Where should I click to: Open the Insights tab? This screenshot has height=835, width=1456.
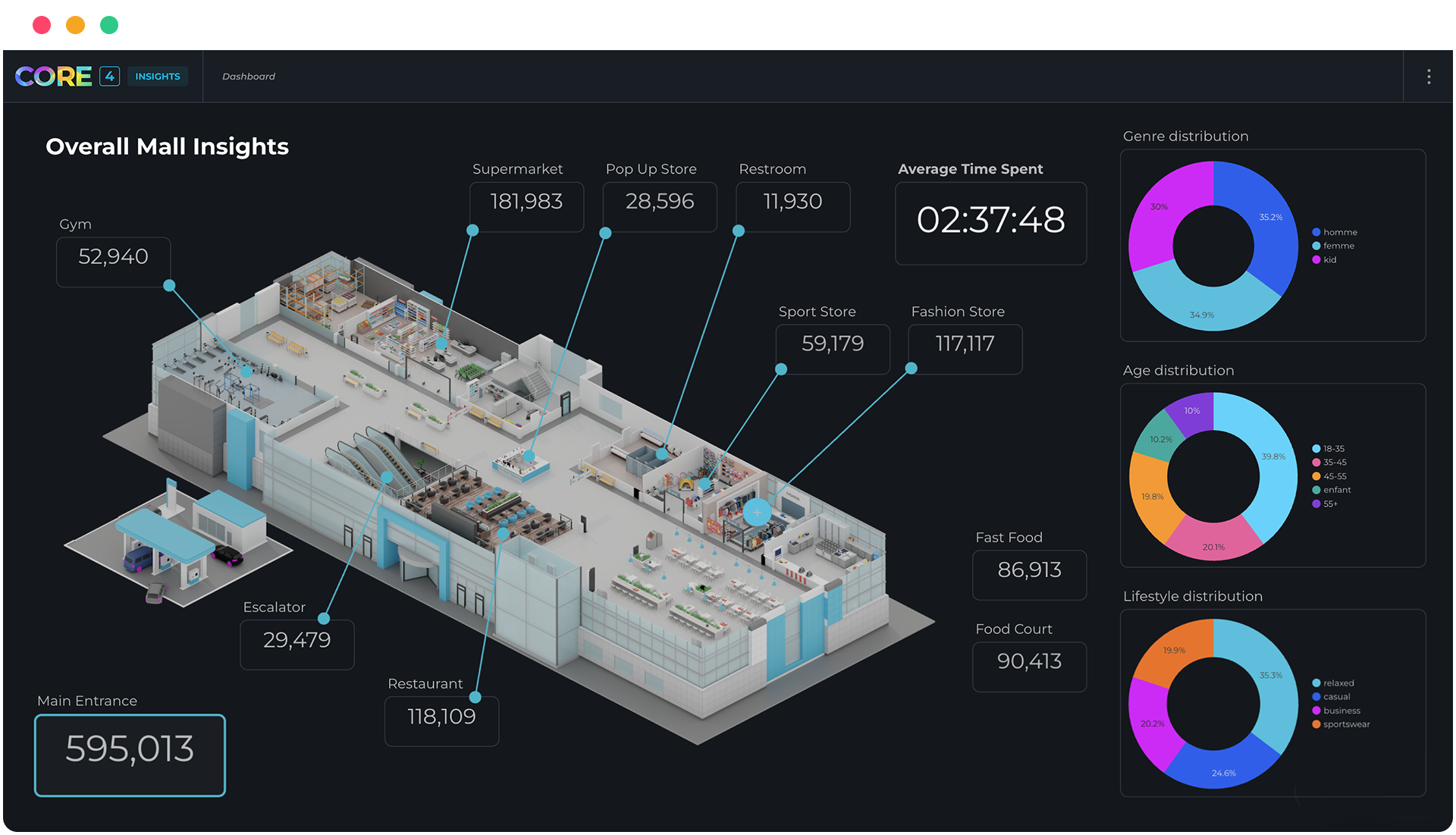pyautogui.click(x=158, y=77)
